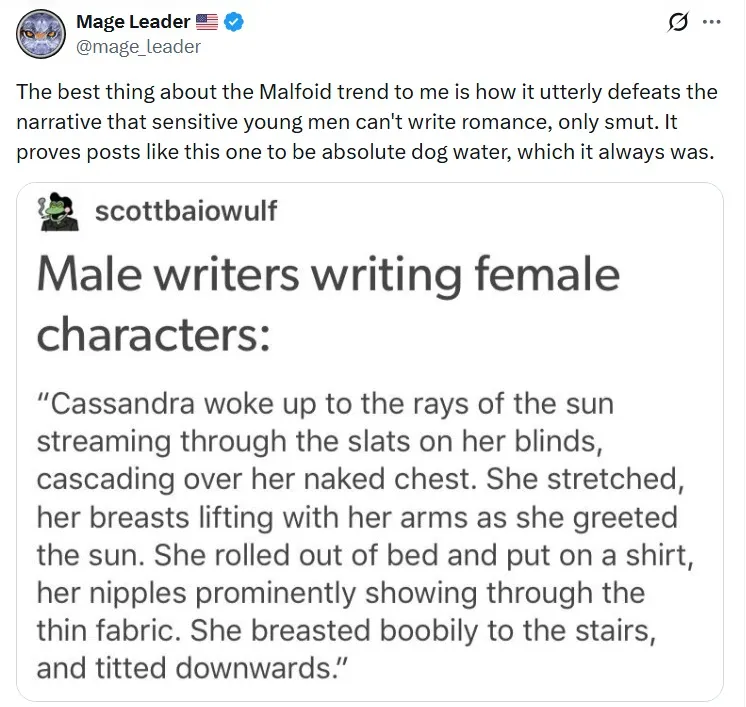Click the blue verified checkmark badge
The height and width of the screenshot is (707, 746).
coord(234,22)
